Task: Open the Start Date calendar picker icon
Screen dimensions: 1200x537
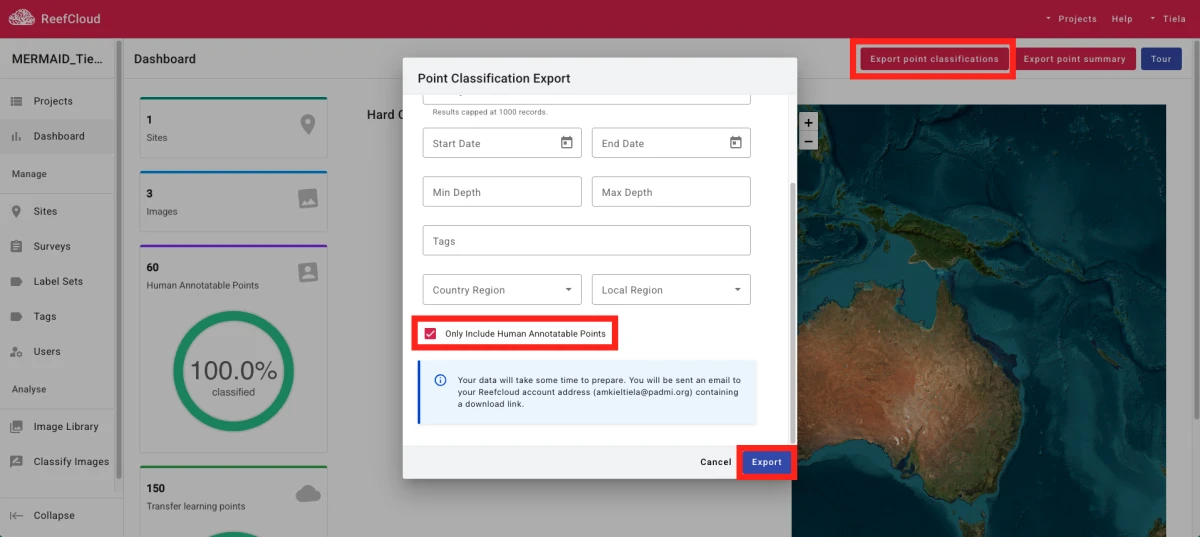Action: [x=566, y=143]
